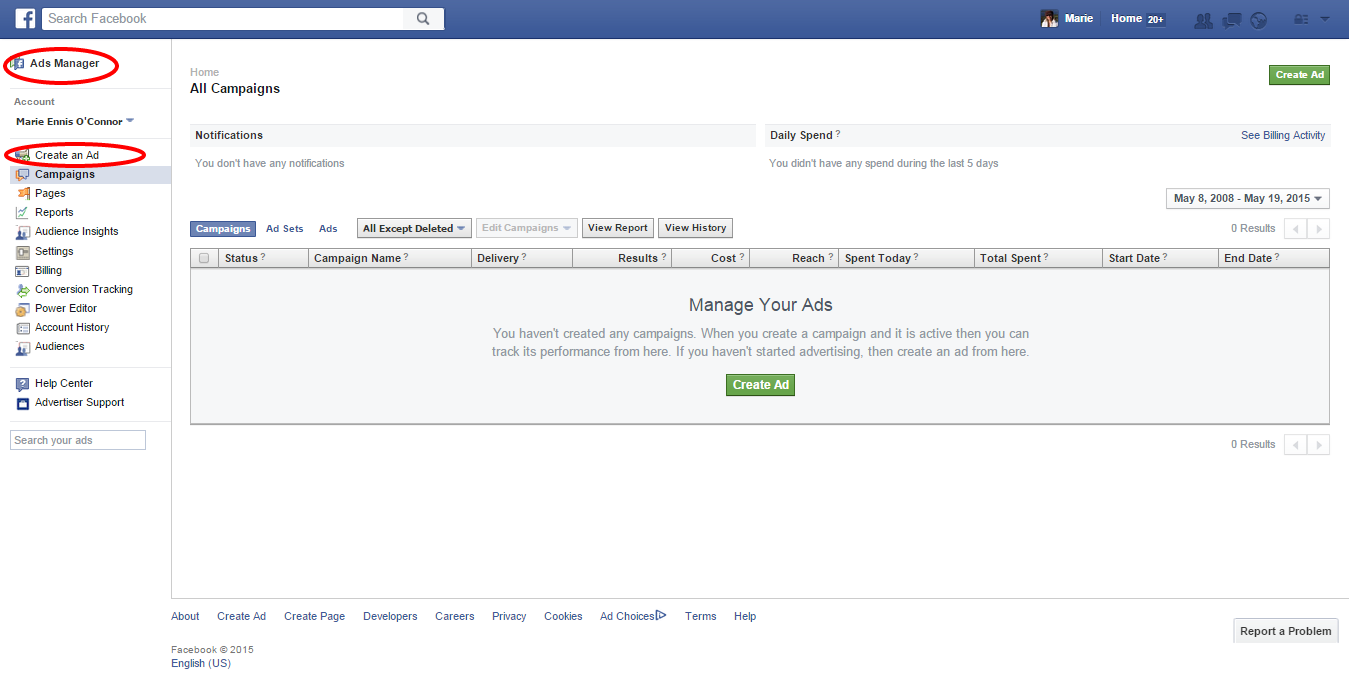Click the help mark beside End Date
This screenshot has width=1349, height=688.
pyautogui.click(x=1277, y=257)
